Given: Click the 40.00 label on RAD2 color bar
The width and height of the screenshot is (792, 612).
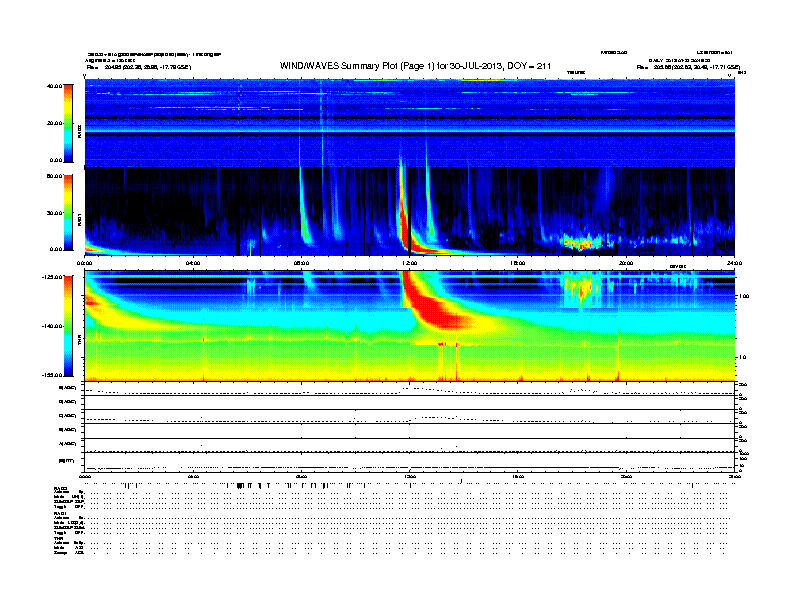Looking at the screenshot, I should click(54, 86).
